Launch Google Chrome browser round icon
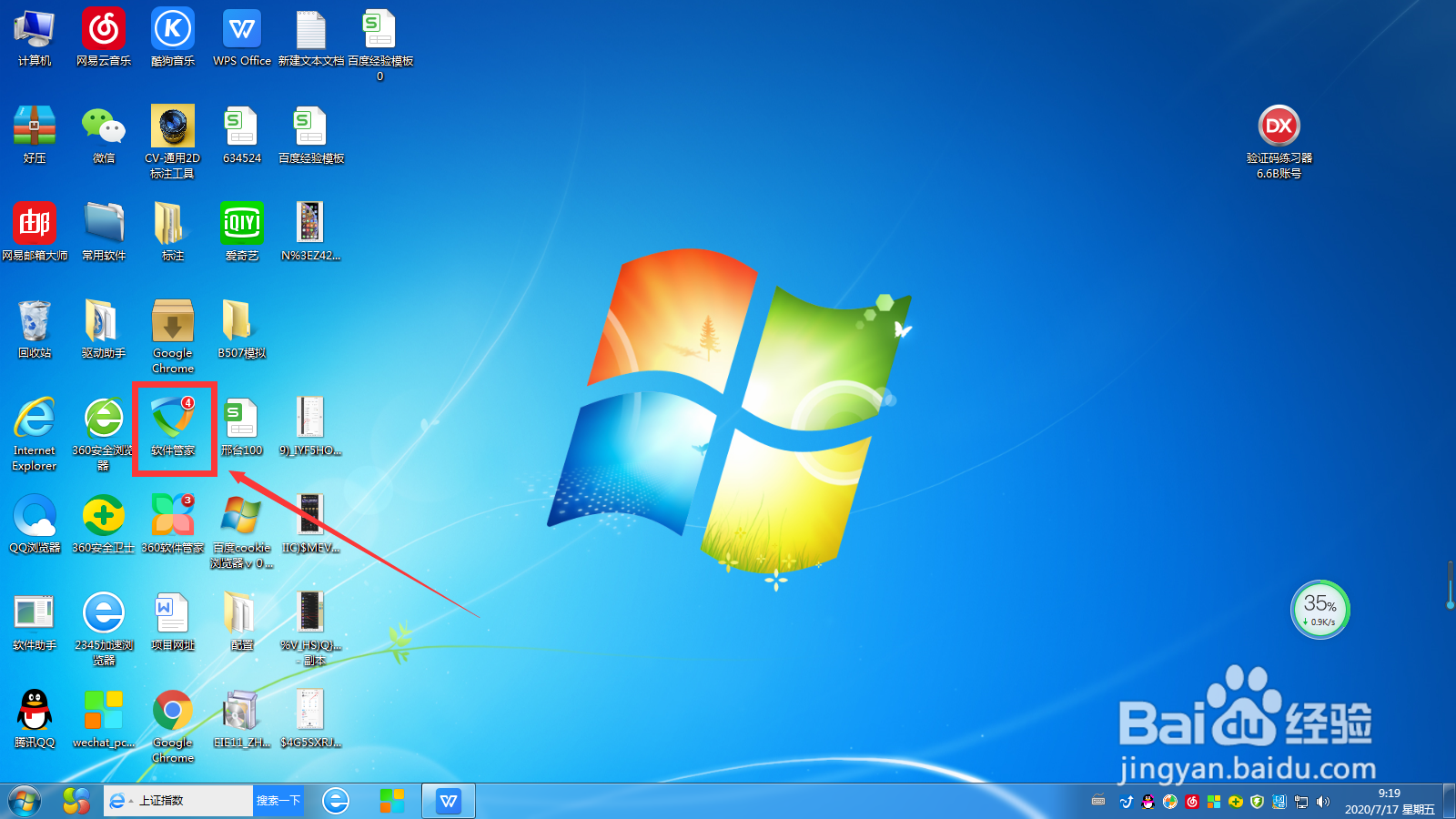Screen dimensions: 1456x819 173,726
